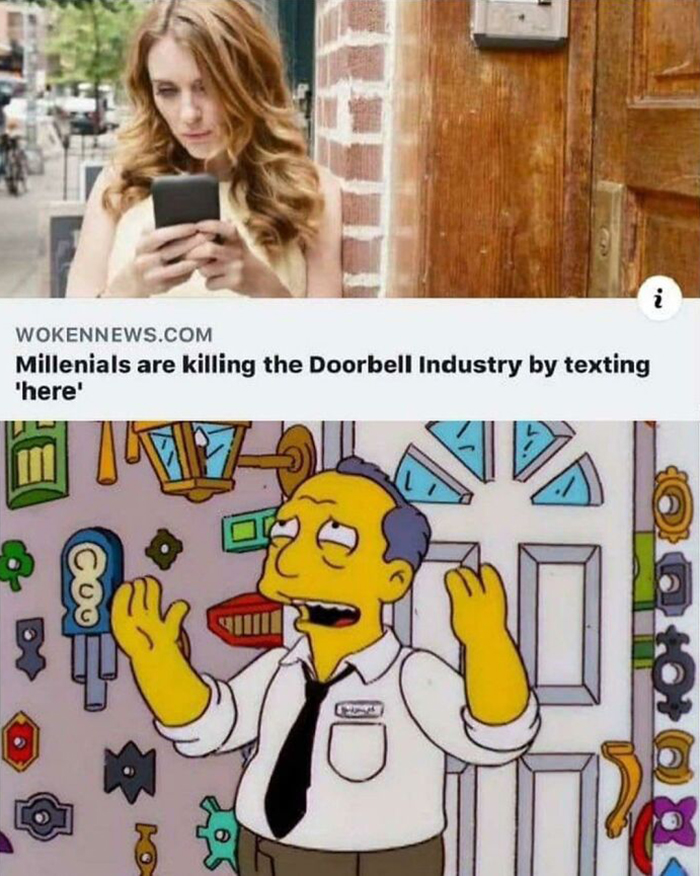Screen dimensions: 700x876
Task: Click the dark star-shaped doorbell plate
Action: tap(130, 772)
